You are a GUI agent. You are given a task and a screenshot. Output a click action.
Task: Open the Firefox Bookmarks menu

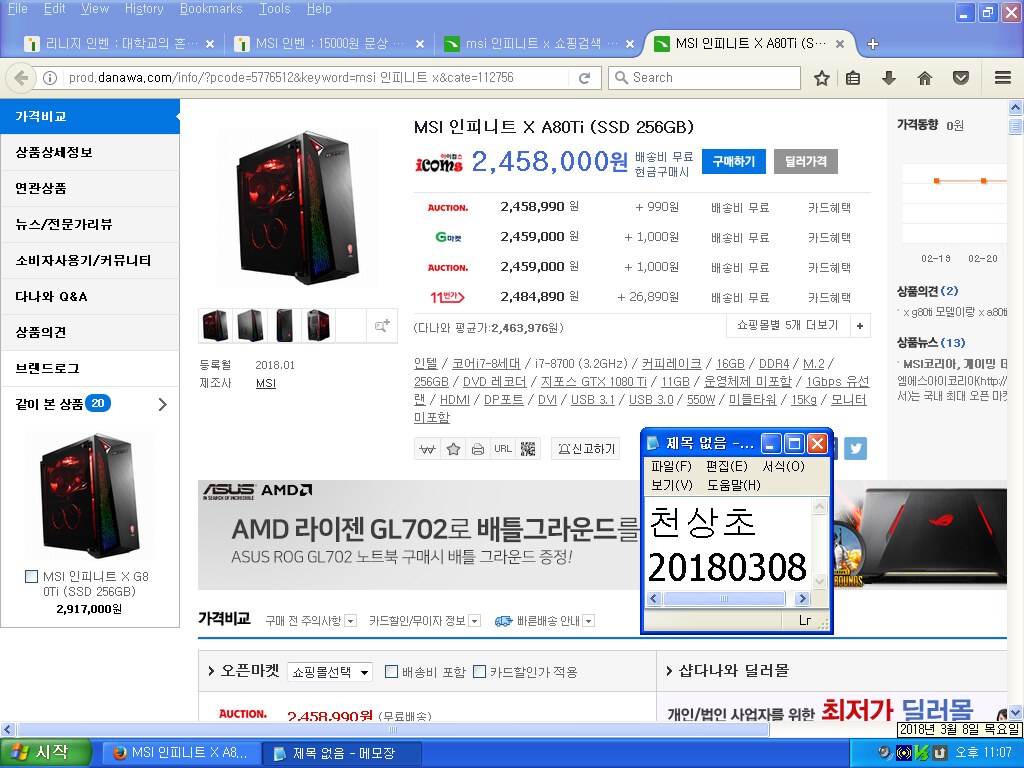pyautogui.click(x=211, y=9)
